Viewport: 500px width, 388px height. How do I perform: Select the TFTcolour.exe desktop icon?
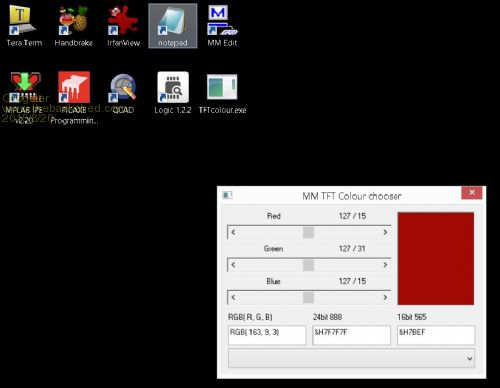222,94
